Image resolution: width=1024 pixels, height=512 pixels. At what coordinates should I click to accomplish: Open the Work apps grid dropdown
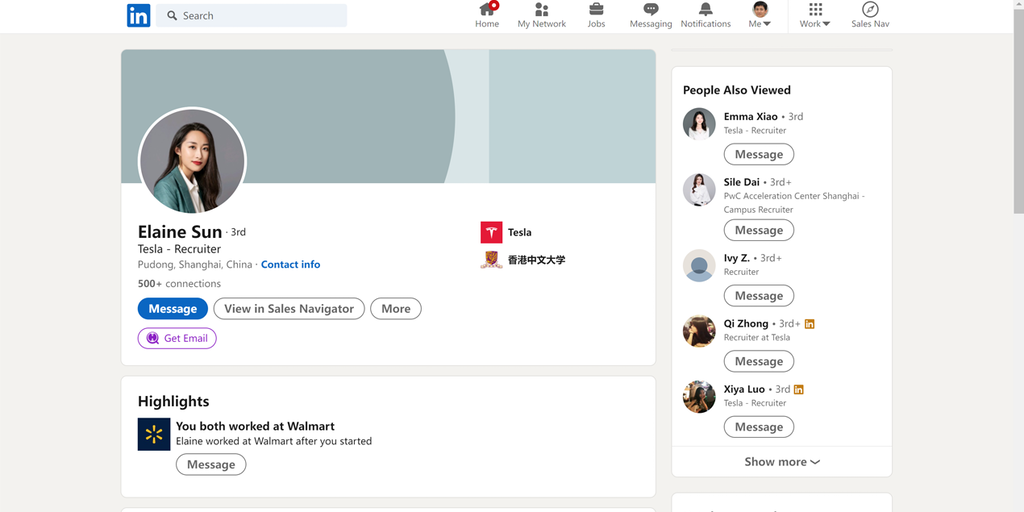[x=815, y=16]
